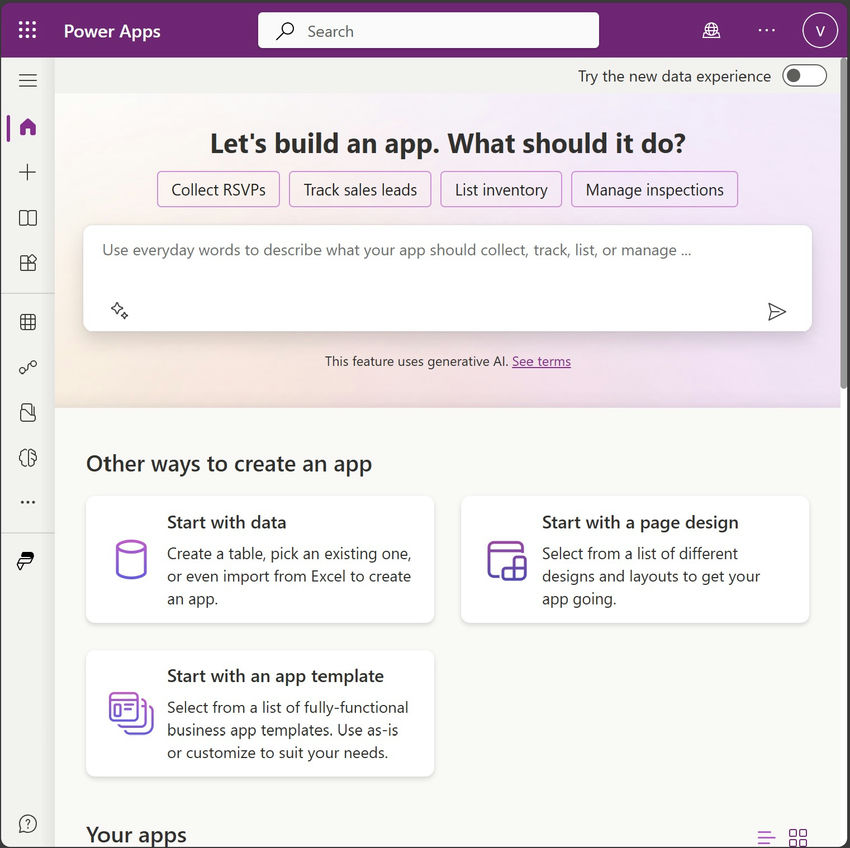Select the Collect RSVPs suggestion
The height and width of the screenshot is (848, 850).
coord(218,190)
